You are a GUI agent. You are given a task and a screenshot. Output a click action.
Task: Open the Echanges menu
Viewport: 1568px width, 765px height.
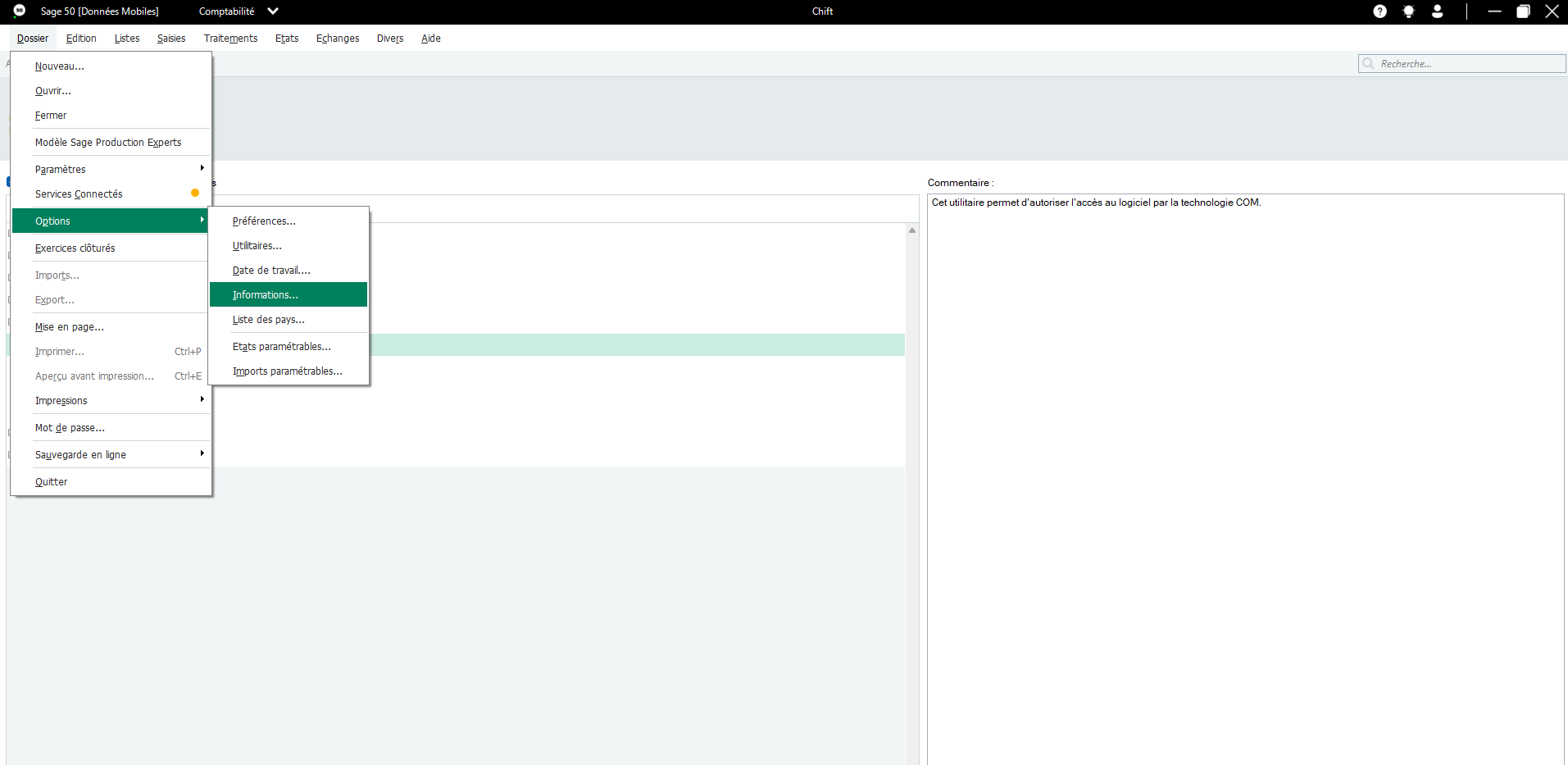click(338, 39)
